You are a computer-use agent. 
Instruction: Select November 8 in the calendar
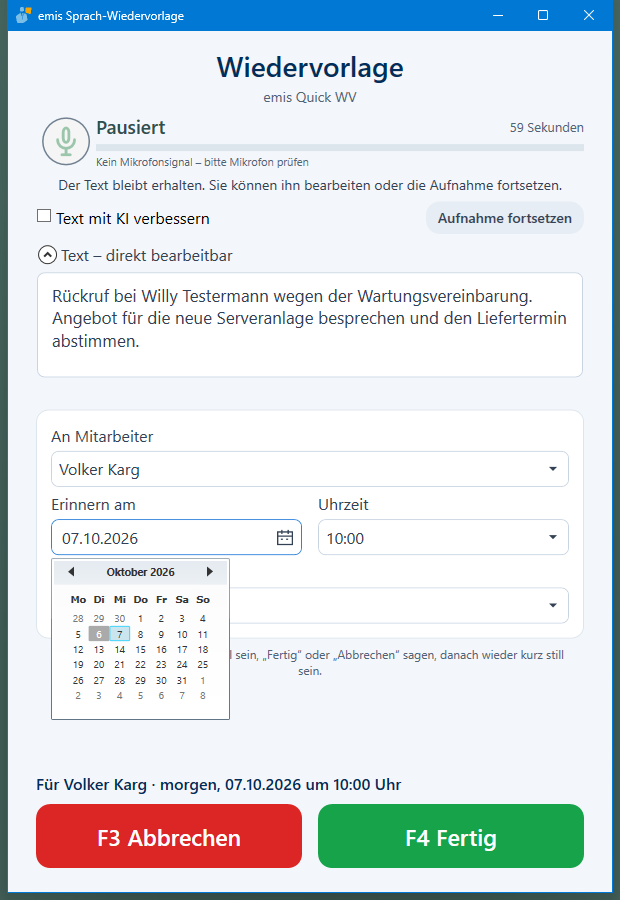coord(203,696)
